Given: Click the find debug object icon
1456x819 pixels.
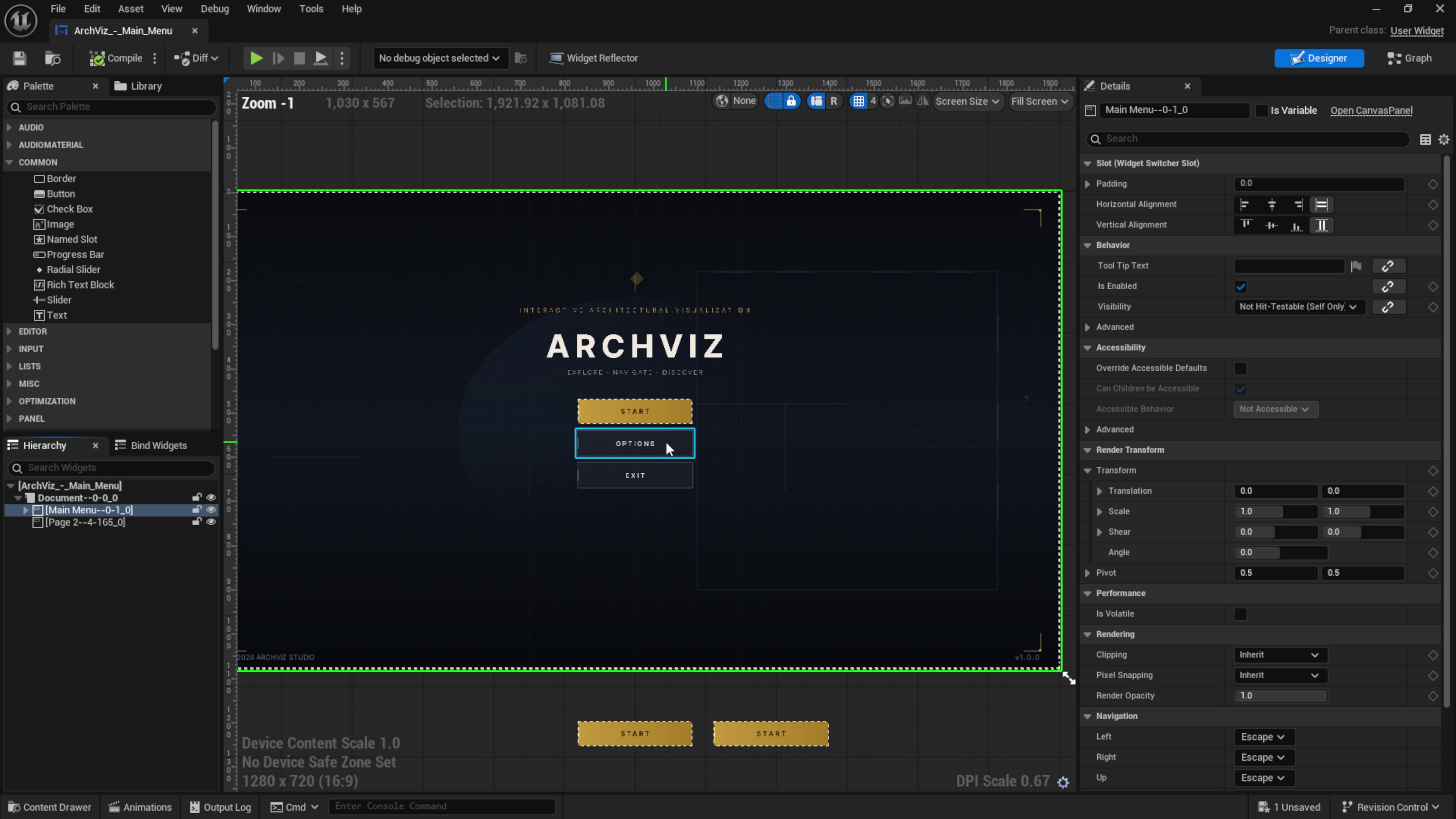Looking at the screenshot, I should point(521,58).
